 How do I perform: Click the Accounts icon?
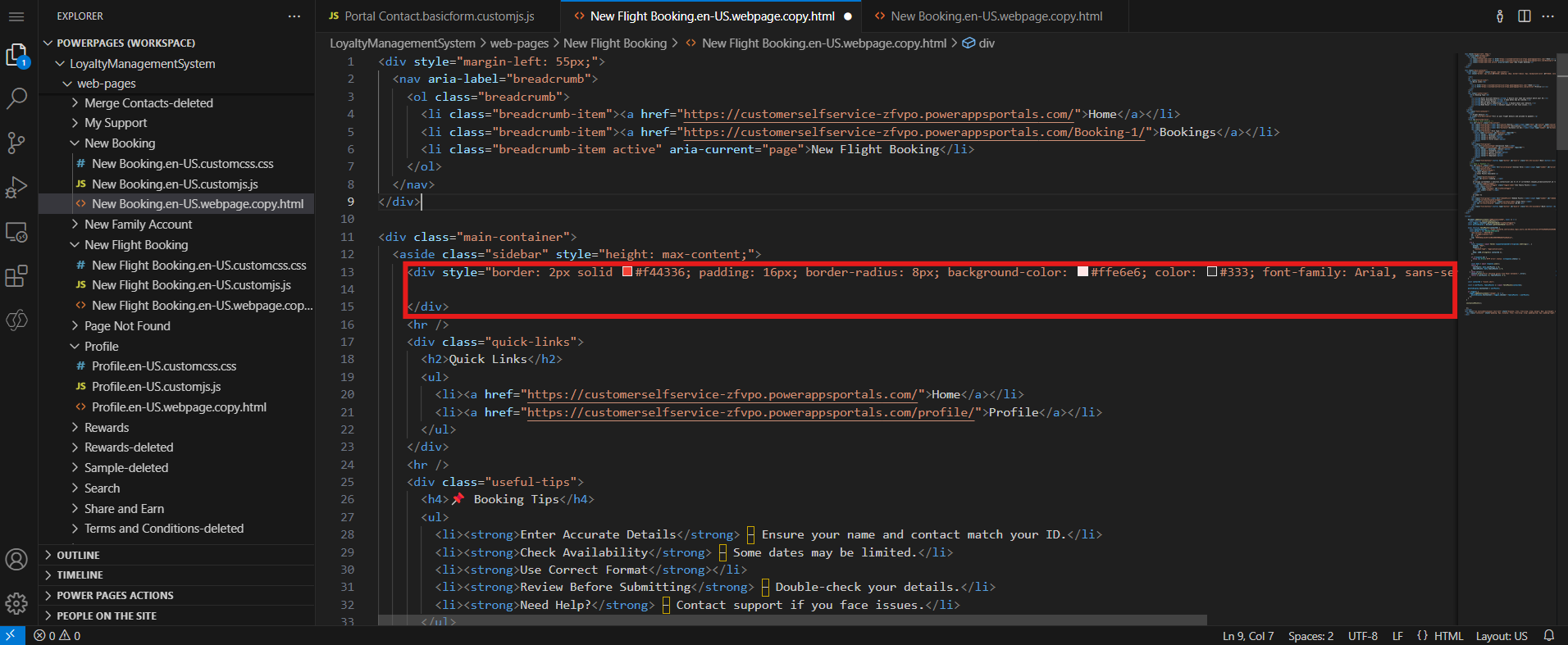pos(16,560)
